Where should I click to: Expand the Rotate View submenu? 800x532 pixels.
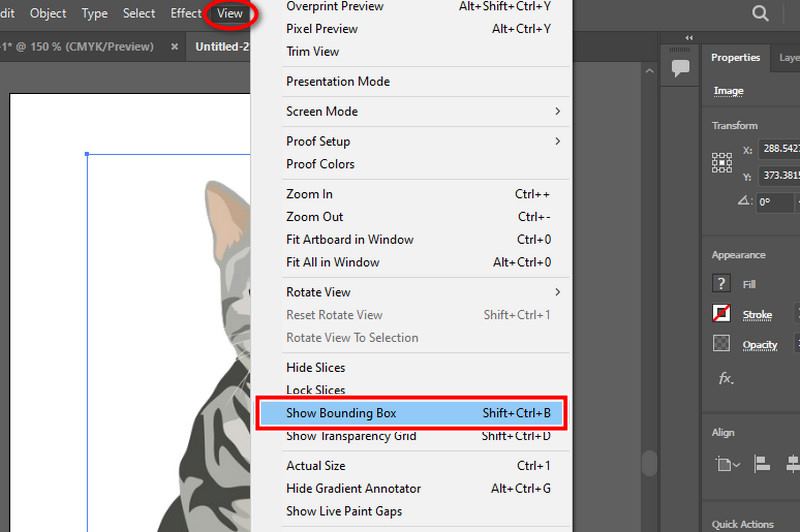(418, 292)
